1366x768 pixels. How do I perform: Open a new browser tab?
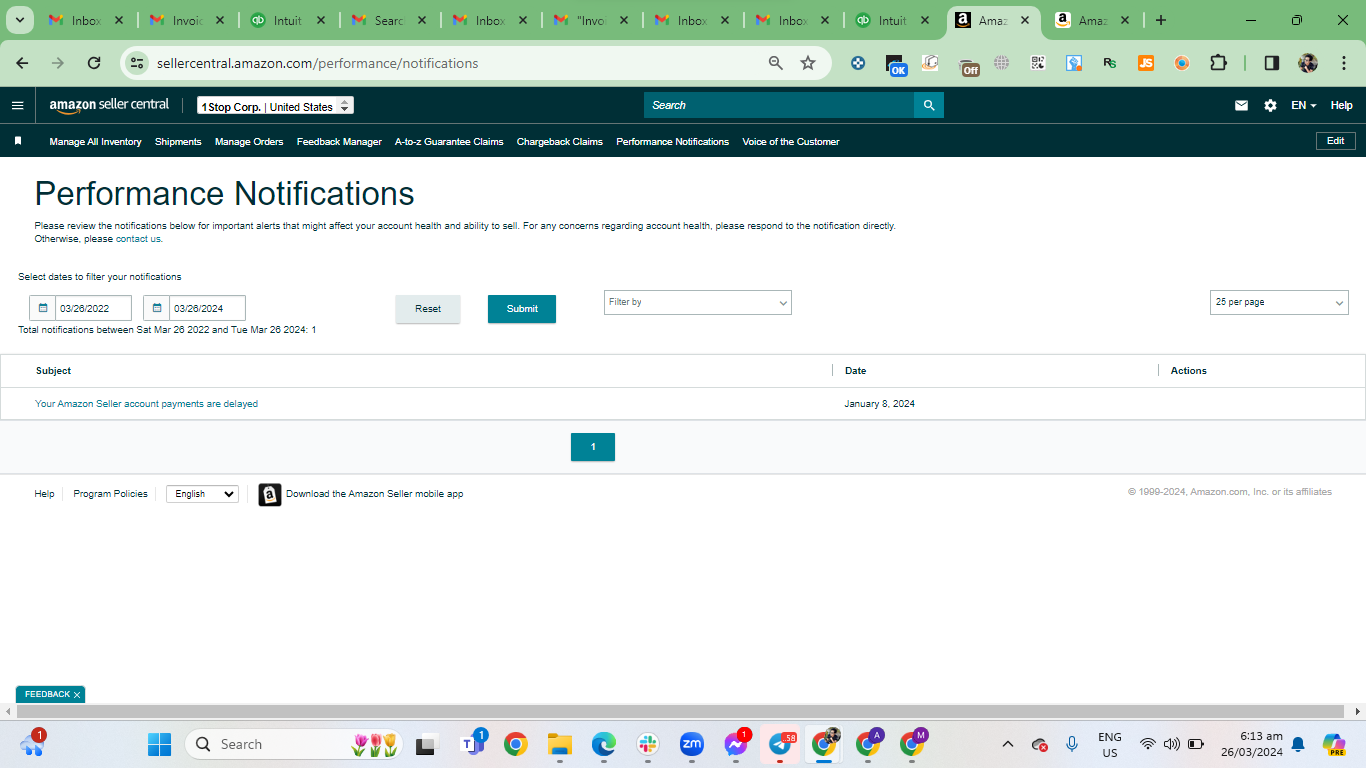pyautogui.click(x=1160, y=20)
